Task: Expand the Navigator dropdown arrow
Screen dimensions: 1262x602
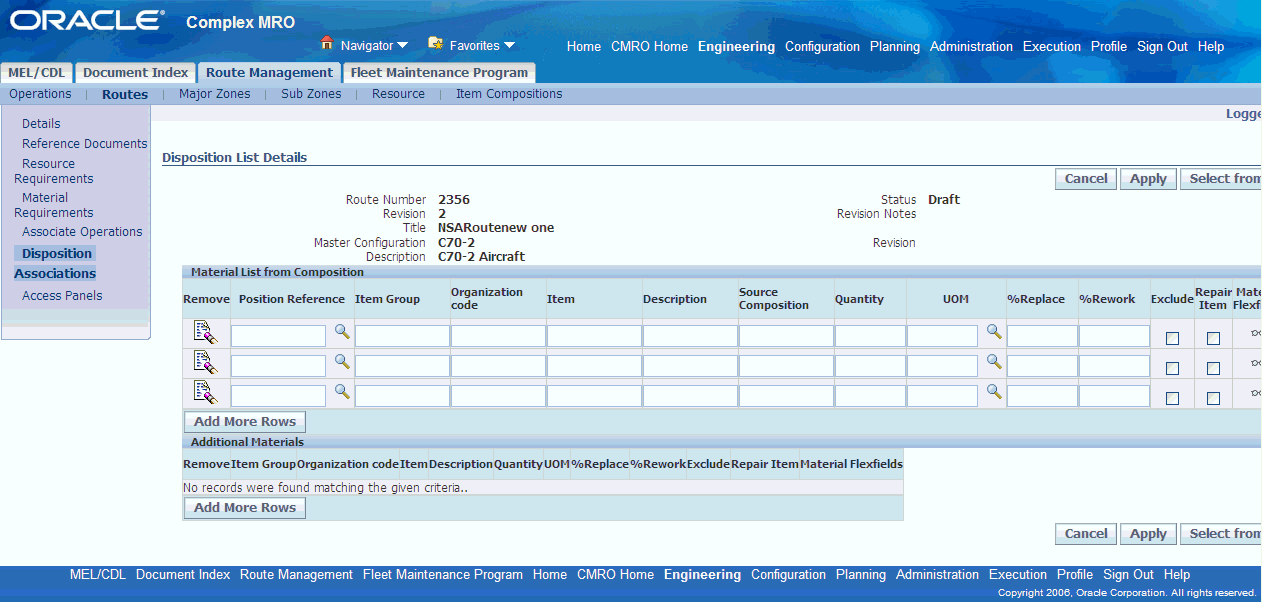Action: 402,46
